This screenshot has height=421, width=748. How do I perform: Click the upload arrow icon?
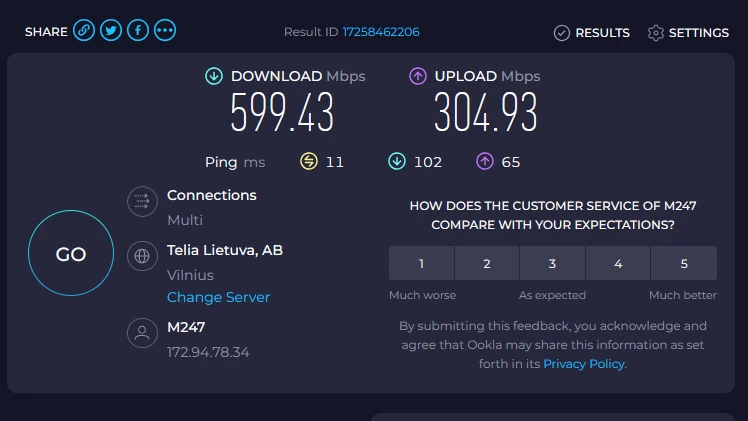tap(418, 76)
